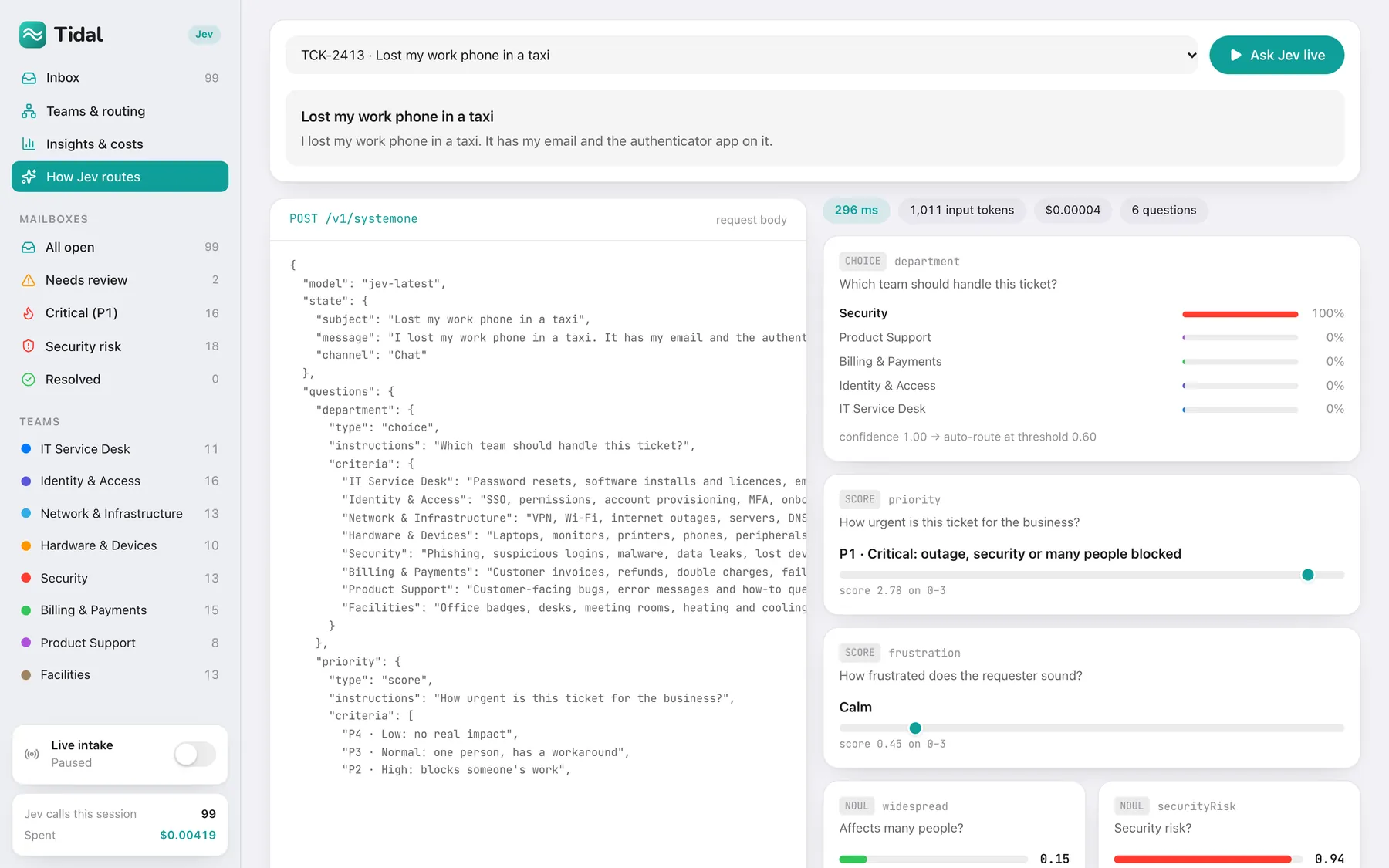
Task: Click the Needs review warning triangle icon
Action: 29,280
